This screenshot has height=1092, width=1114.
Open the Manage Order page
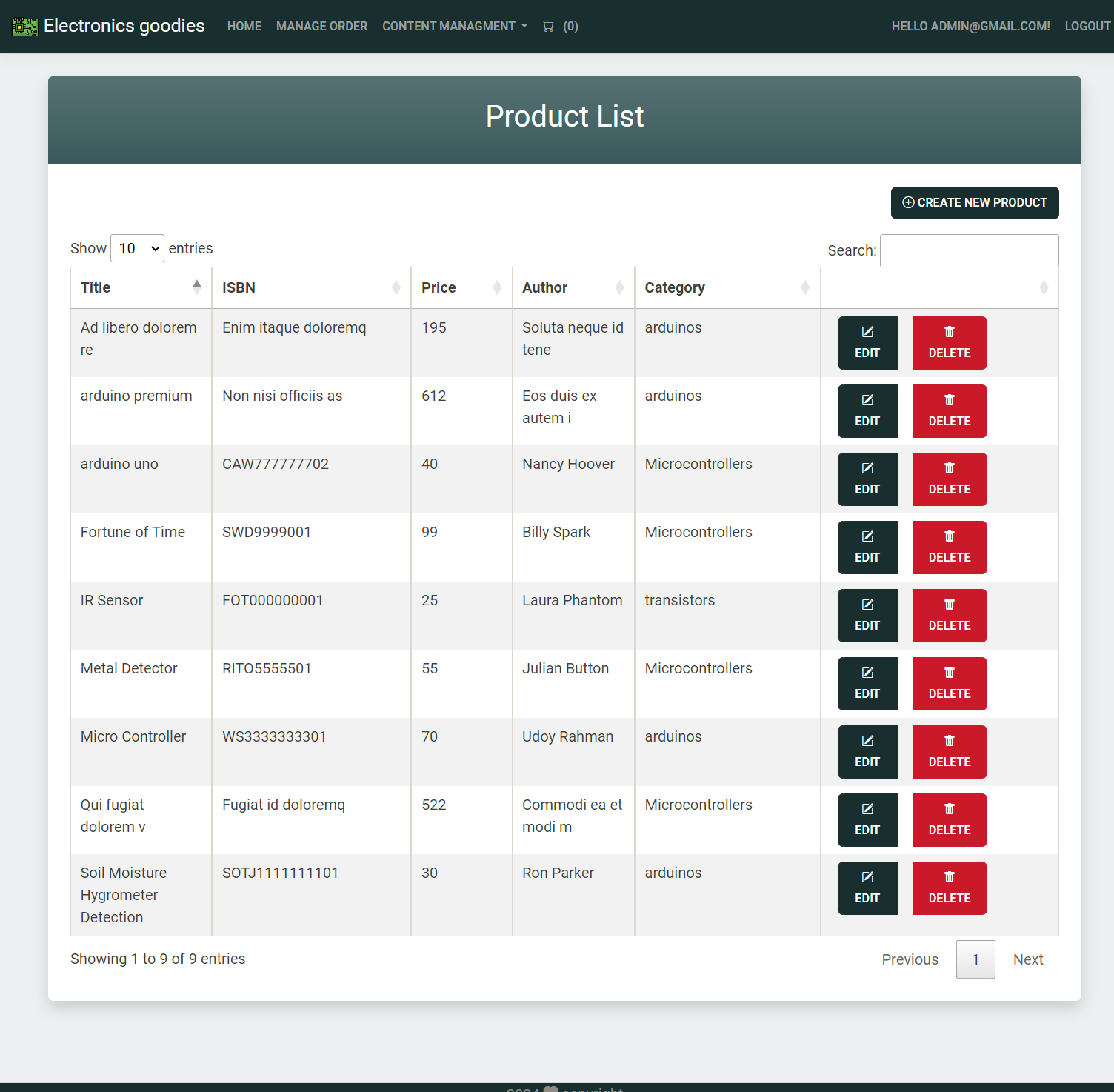point(321,27)
